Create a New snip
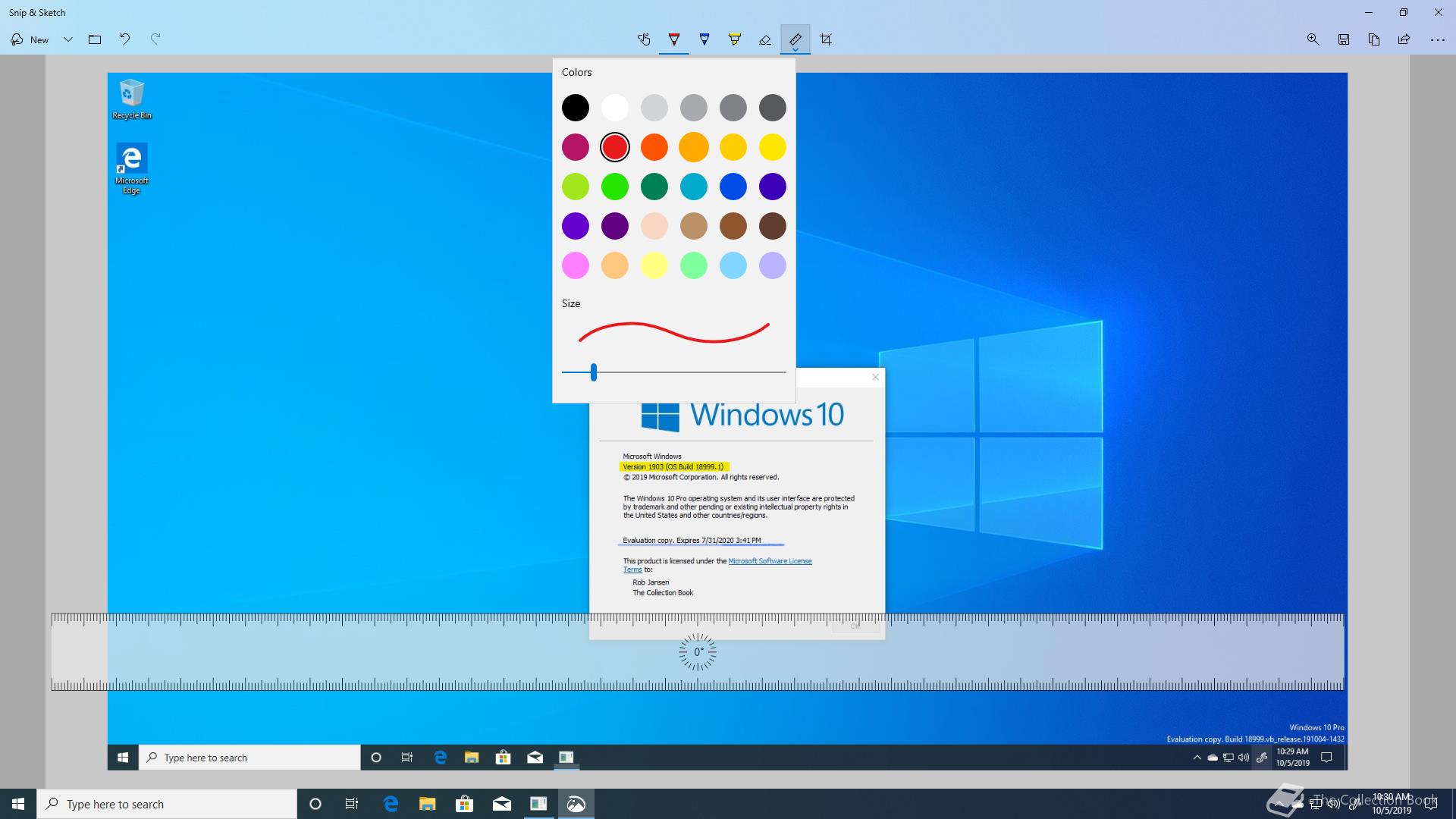This screenshot has width=1456, height=819. click(x=30, y=39)
